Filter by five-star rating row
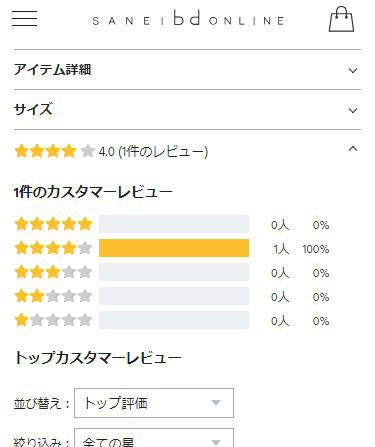The image size is (375, 447). [x=172, y=224]
